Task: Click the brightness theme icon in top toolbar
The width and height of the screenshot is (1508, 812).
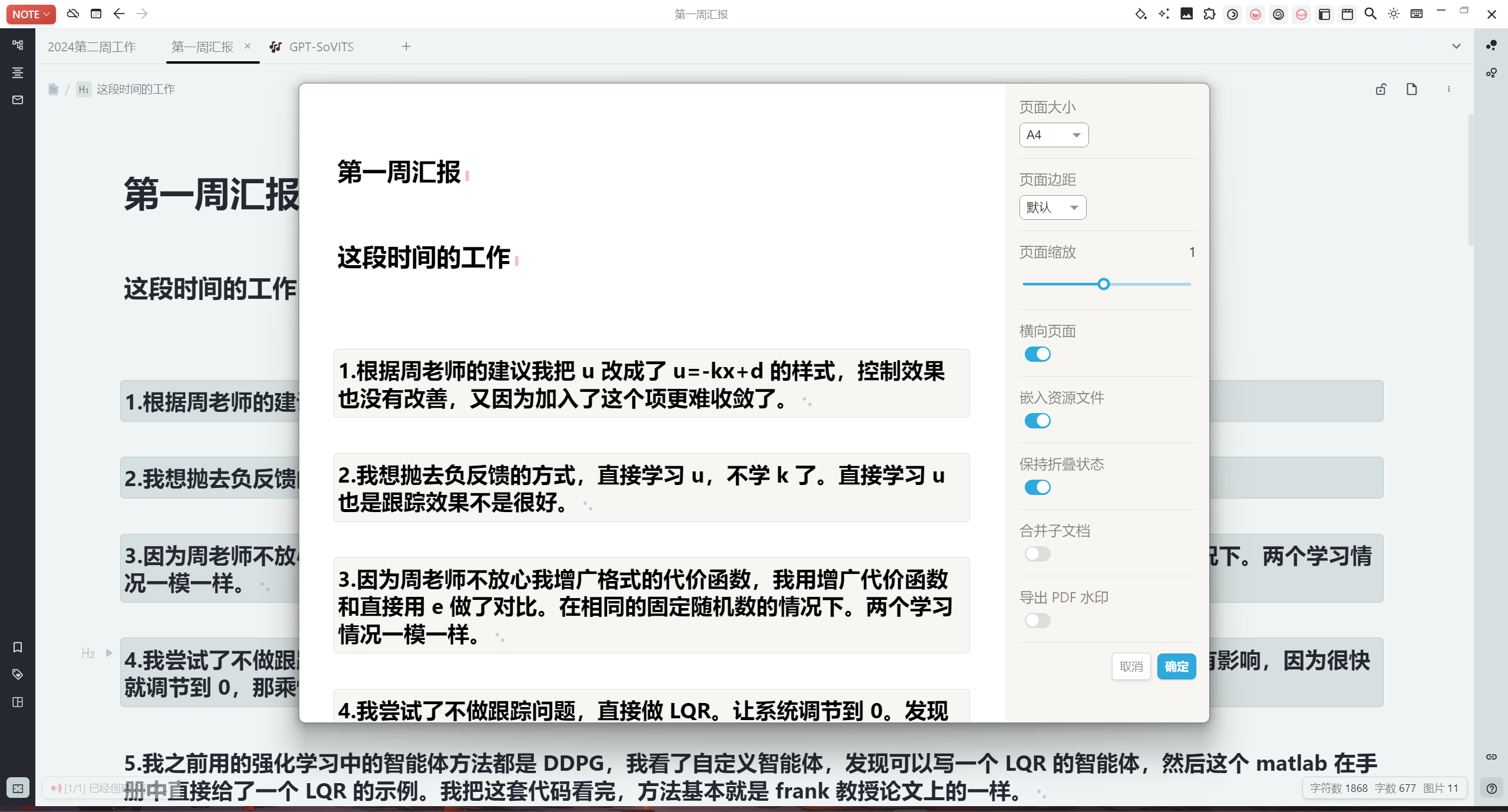Action: click(1394, 14)
